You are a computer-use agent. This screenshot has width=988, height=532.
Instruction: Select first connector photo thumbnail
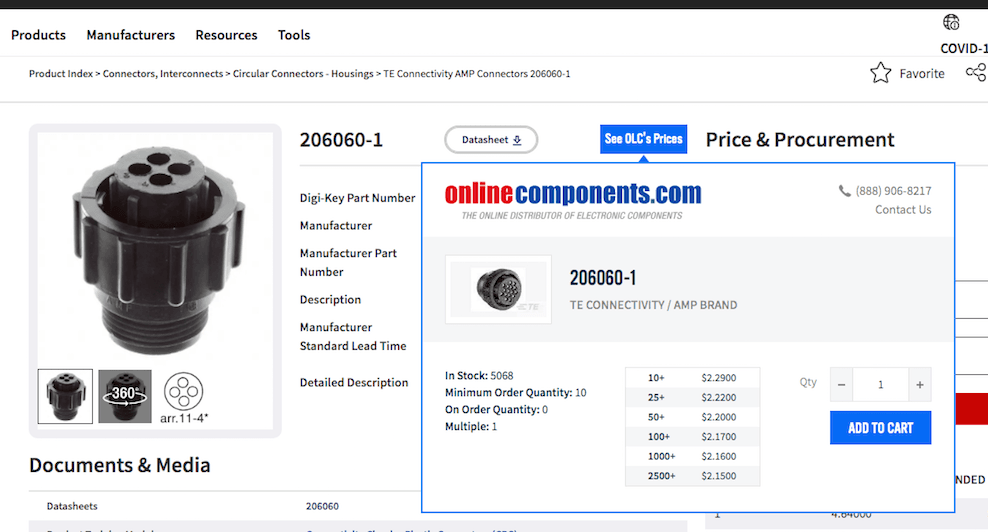65,396
